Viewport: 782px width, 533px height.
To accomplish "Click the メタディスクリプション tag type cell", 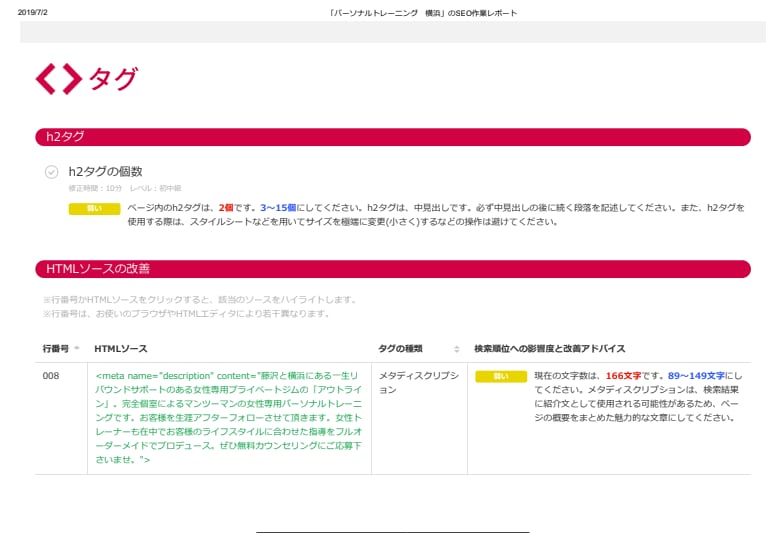I will coord(418,382).
